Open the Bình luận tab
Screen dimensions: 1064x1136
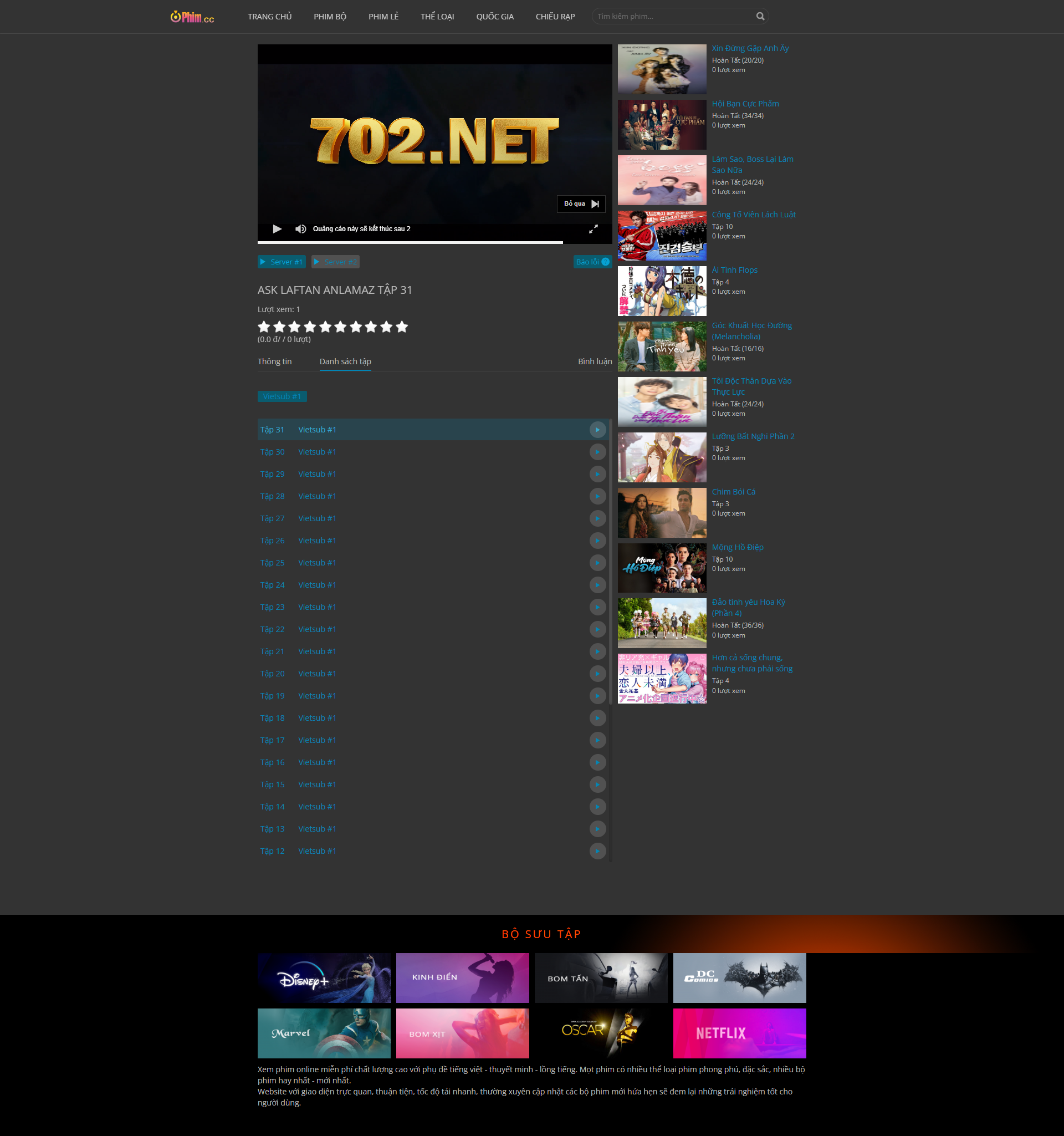coord(595,361)
